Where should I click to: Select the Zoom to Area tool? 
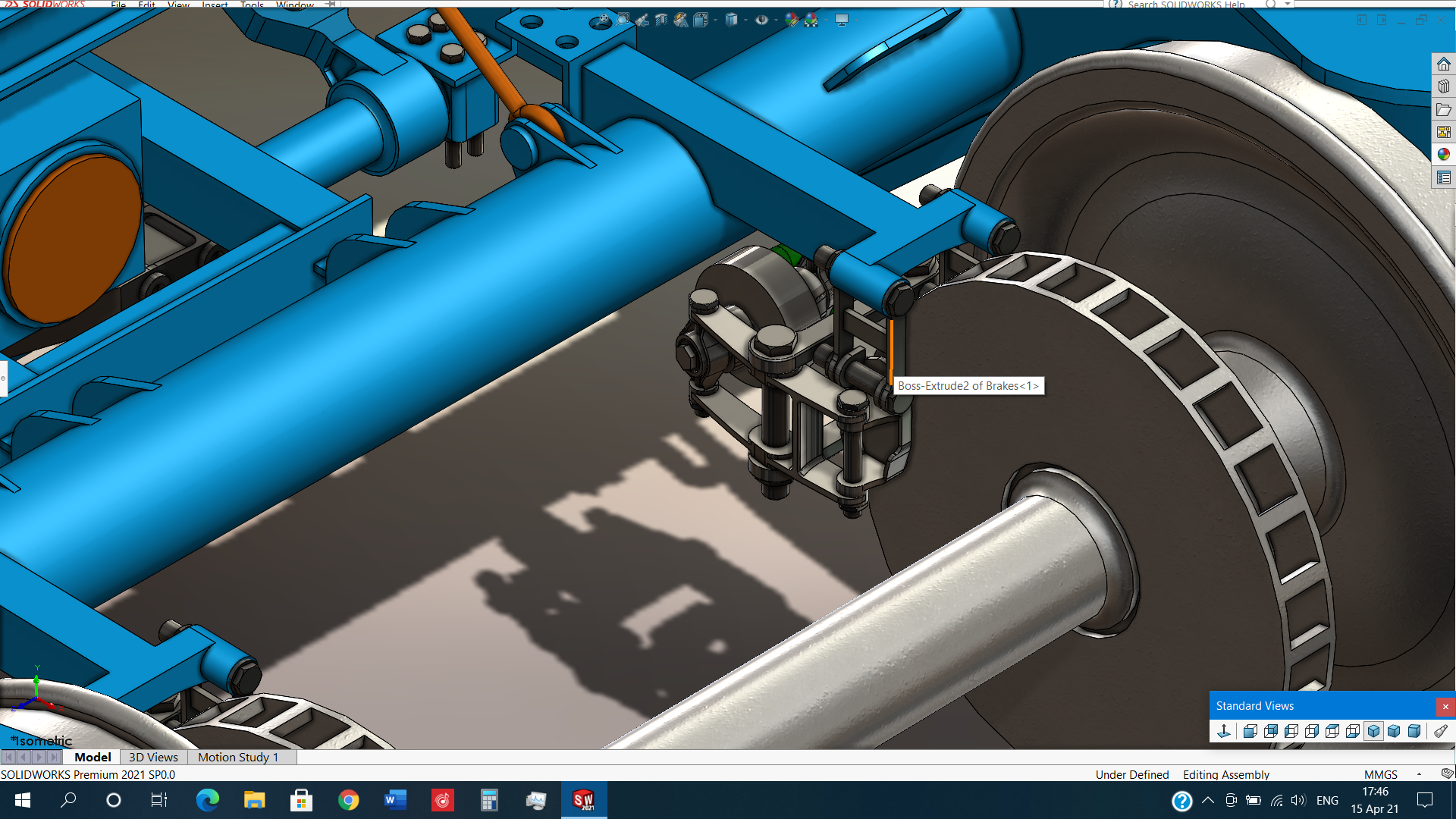[622, 20]
